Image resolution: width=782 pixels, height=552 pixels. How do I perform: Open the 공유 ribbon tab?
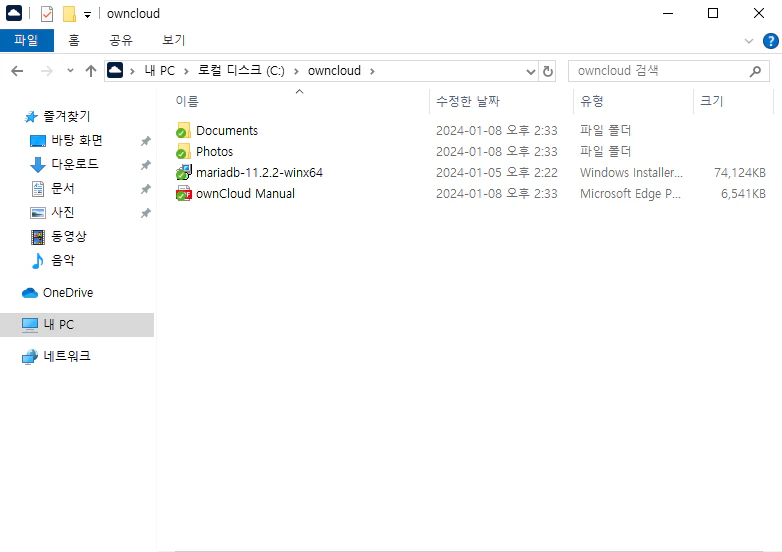point(121,40)
